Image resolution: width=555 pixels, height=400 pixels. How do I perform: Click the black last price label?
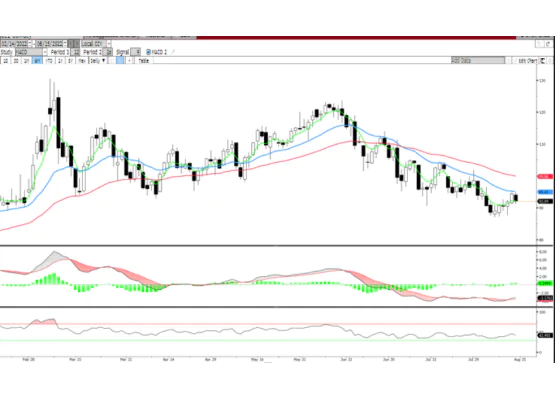545,201
